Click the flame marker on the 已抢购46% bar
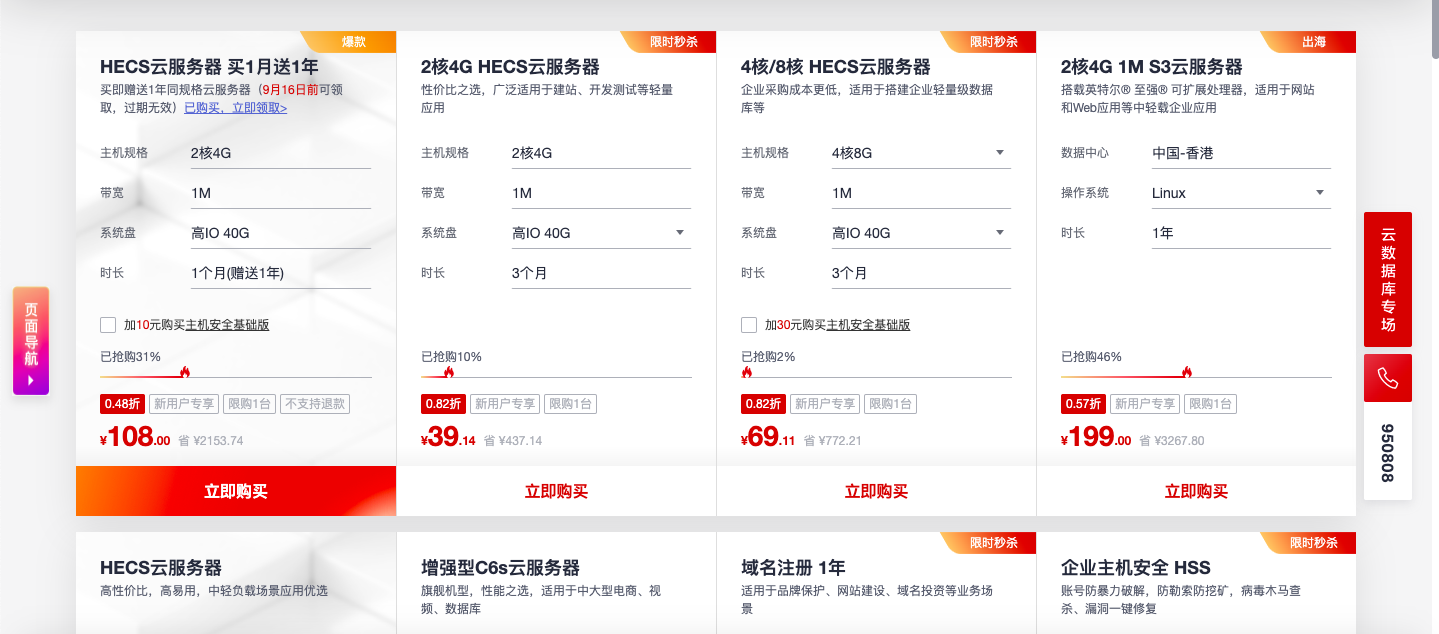The width and height of the screenshot is (1439, 634). pyautogui.click(x=1187, y=372)
